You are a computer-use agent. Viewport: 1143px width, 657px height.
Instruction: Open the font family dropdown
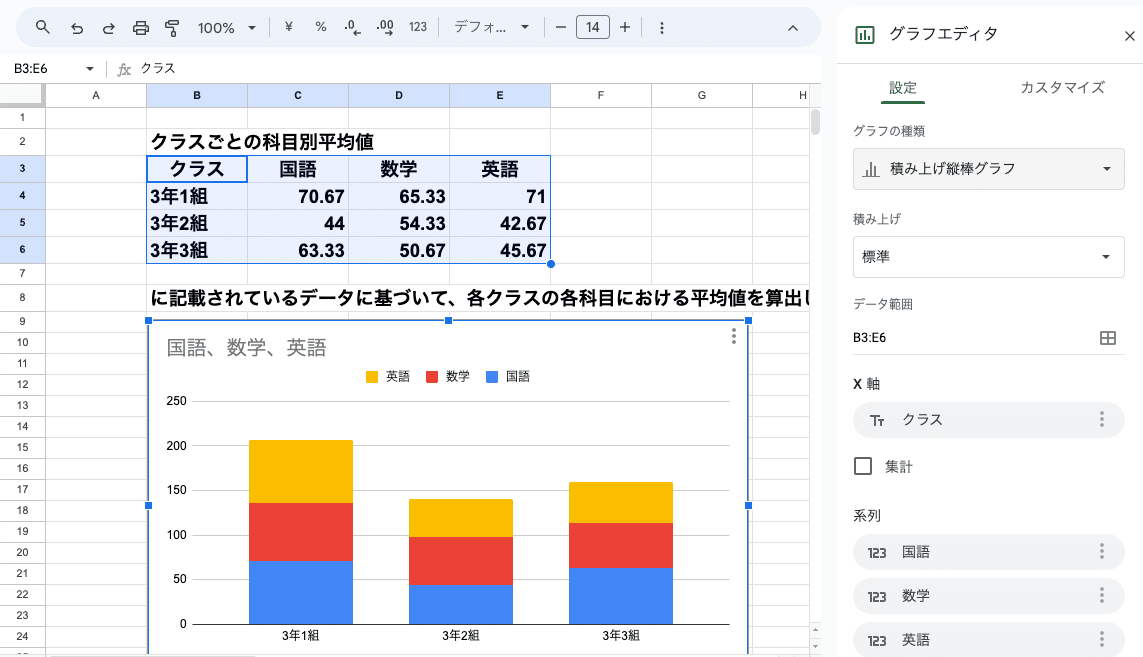(x=491, y=27)
